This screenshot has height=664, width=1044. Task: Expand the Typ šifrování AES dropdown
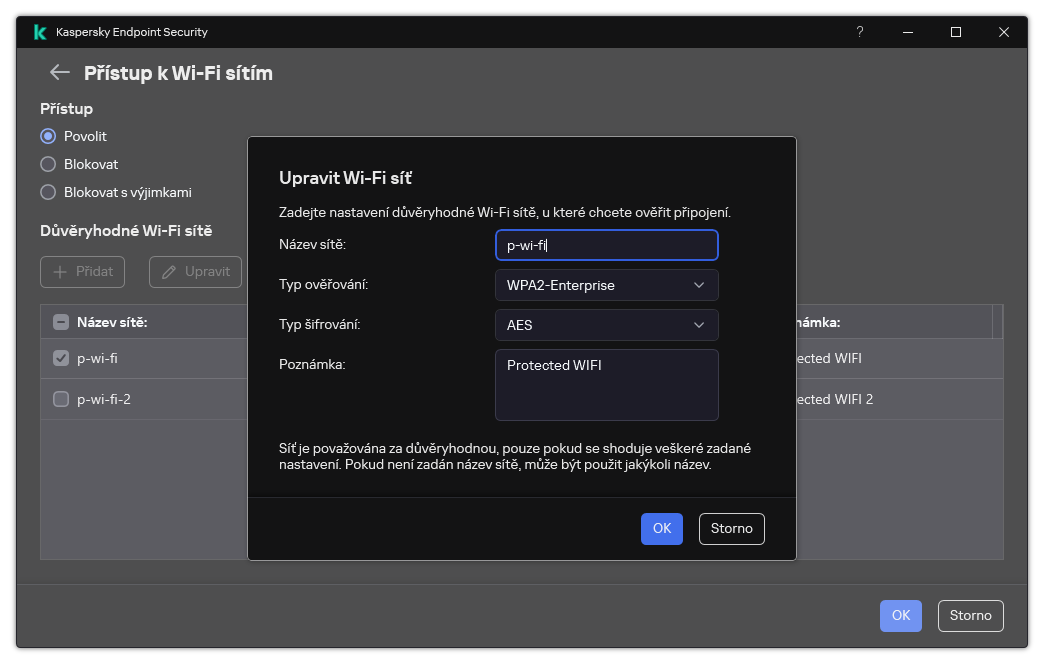[x=606, y=325]
